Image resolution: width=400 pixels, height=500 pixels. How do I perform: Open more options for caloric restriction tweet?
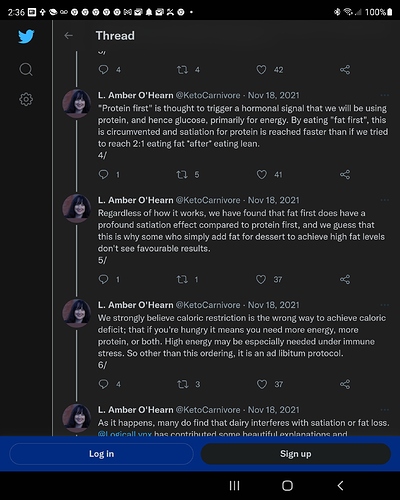(384, 305)
